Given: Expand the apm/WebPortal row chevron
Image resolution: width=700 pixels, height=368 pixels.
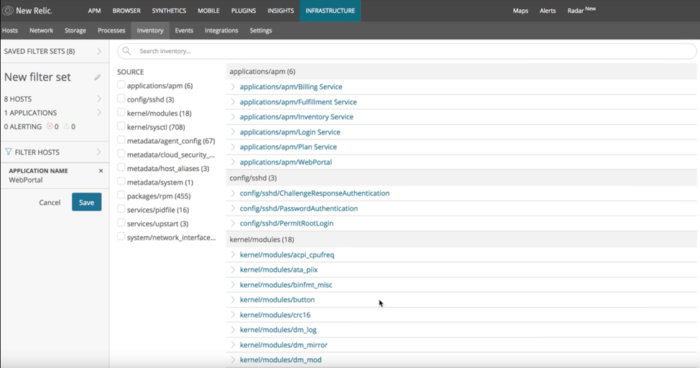Looking at the screenshot, I should pos(233,162).
